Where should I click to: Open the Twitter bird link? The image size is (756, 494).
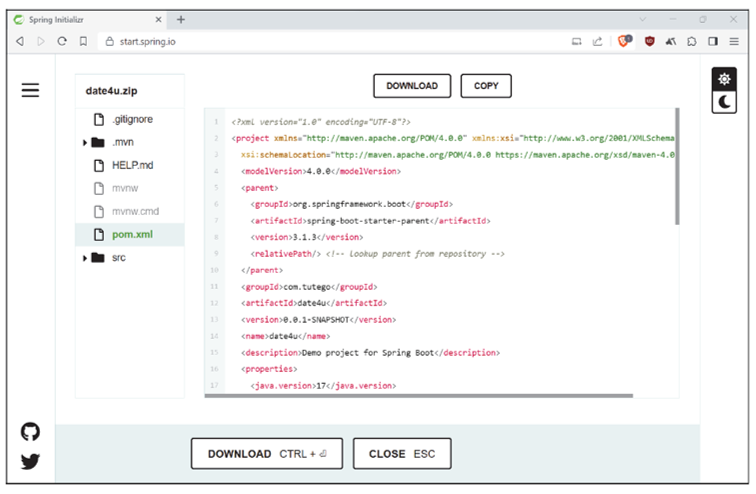(30, 461)
